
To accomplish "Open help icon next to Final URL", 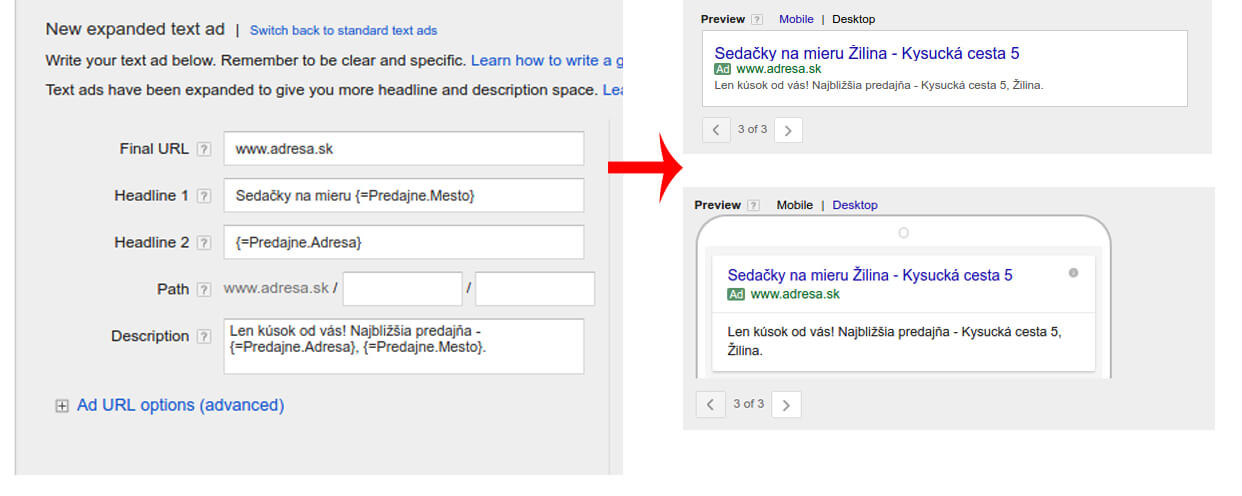I will point(204,149).
